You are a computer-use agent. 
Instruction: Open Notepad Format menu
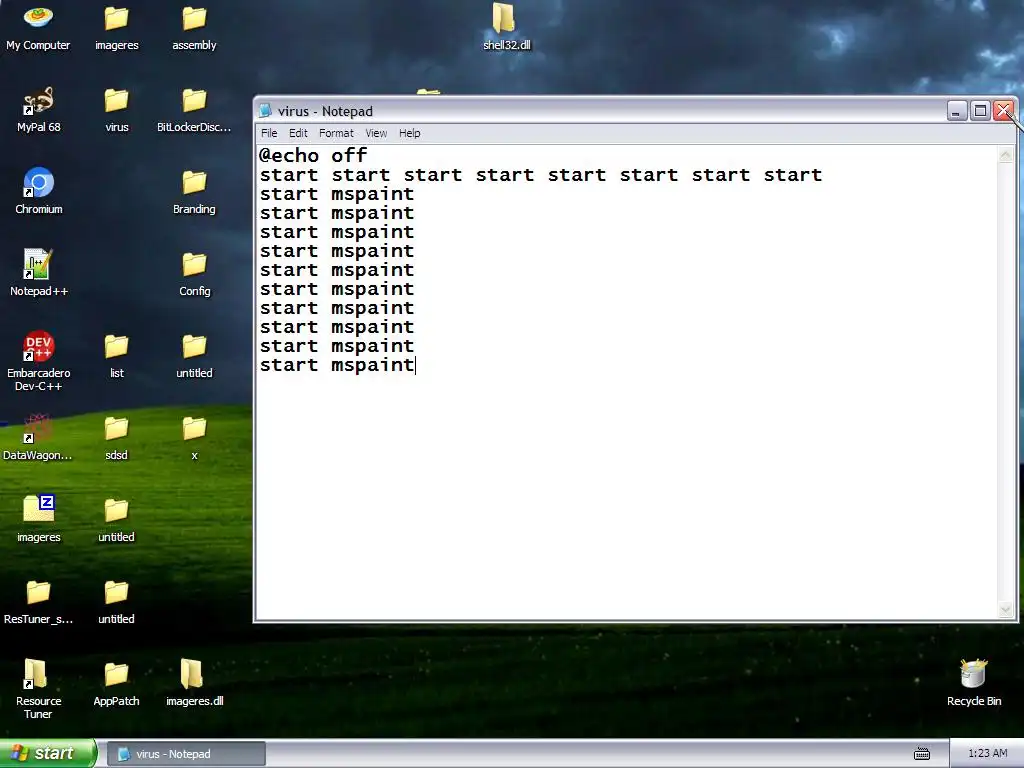336,133
